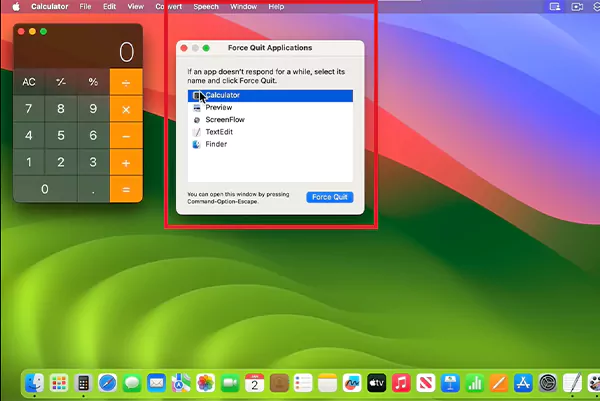Open the Notes app in the Dock
This screenshot has height=401, width=600.
pos(328,383)
